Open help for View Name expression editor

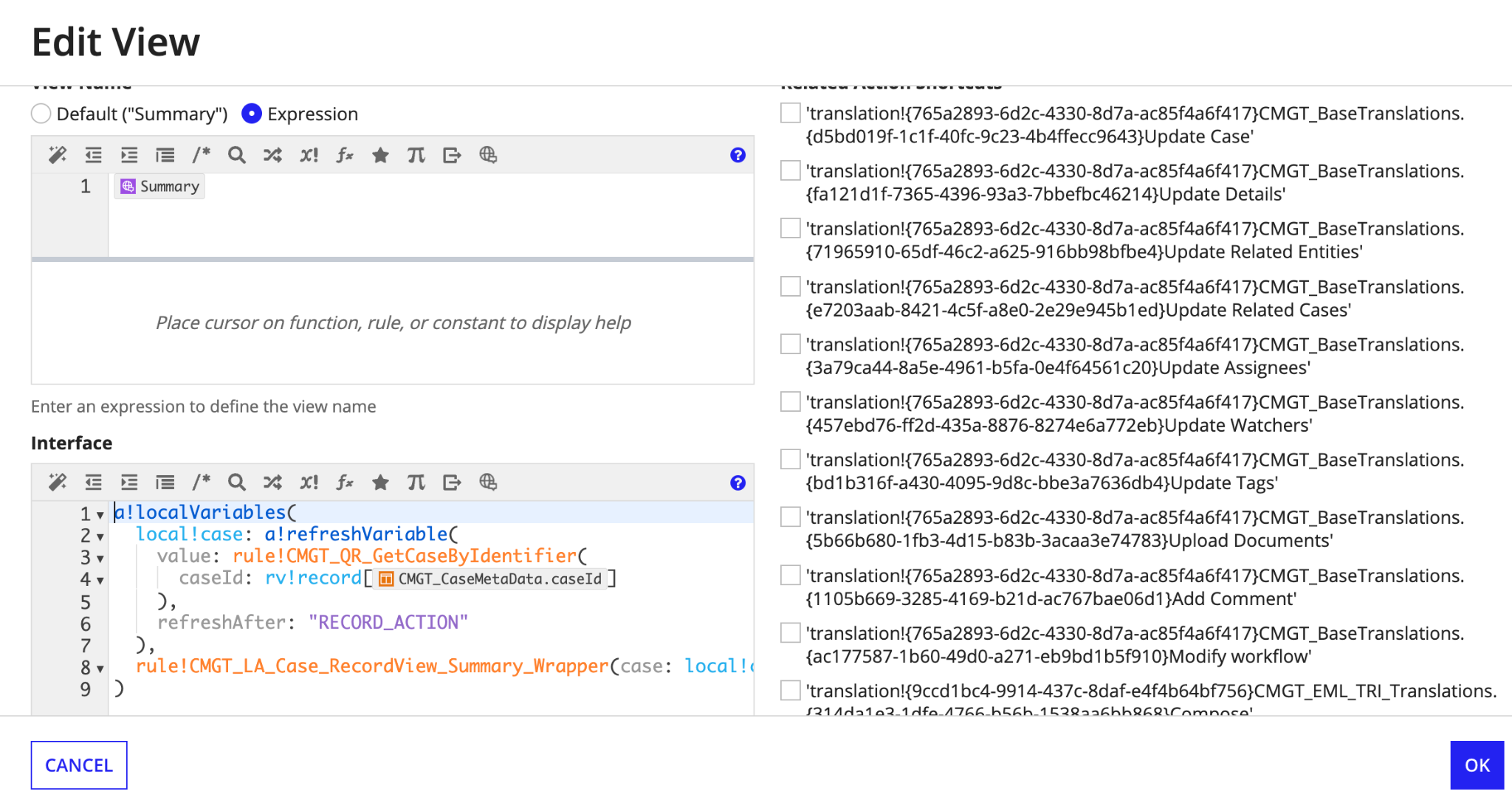[738, 155]
